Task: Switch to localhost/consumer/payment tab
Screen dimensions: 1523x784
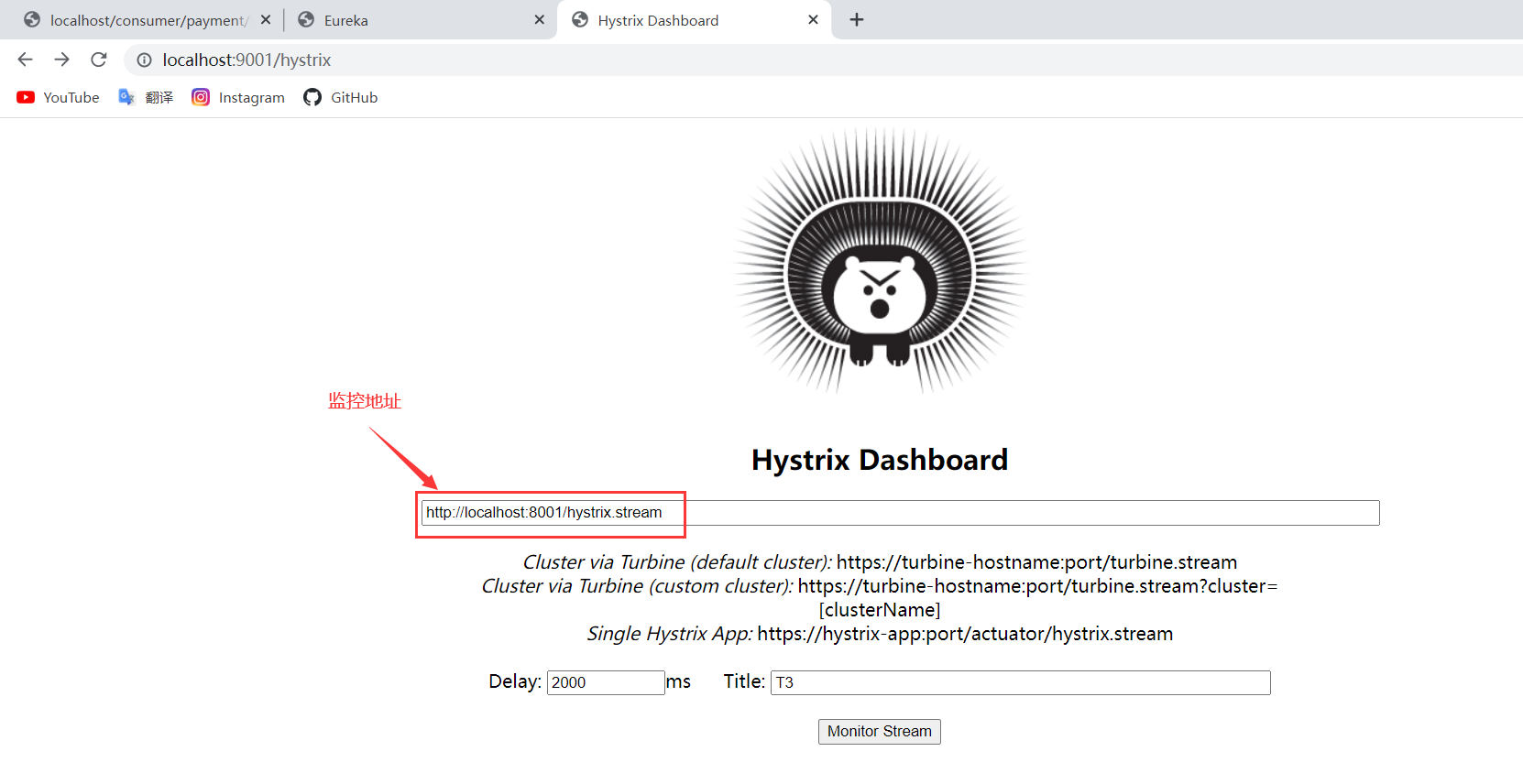Action: point(147,20)
